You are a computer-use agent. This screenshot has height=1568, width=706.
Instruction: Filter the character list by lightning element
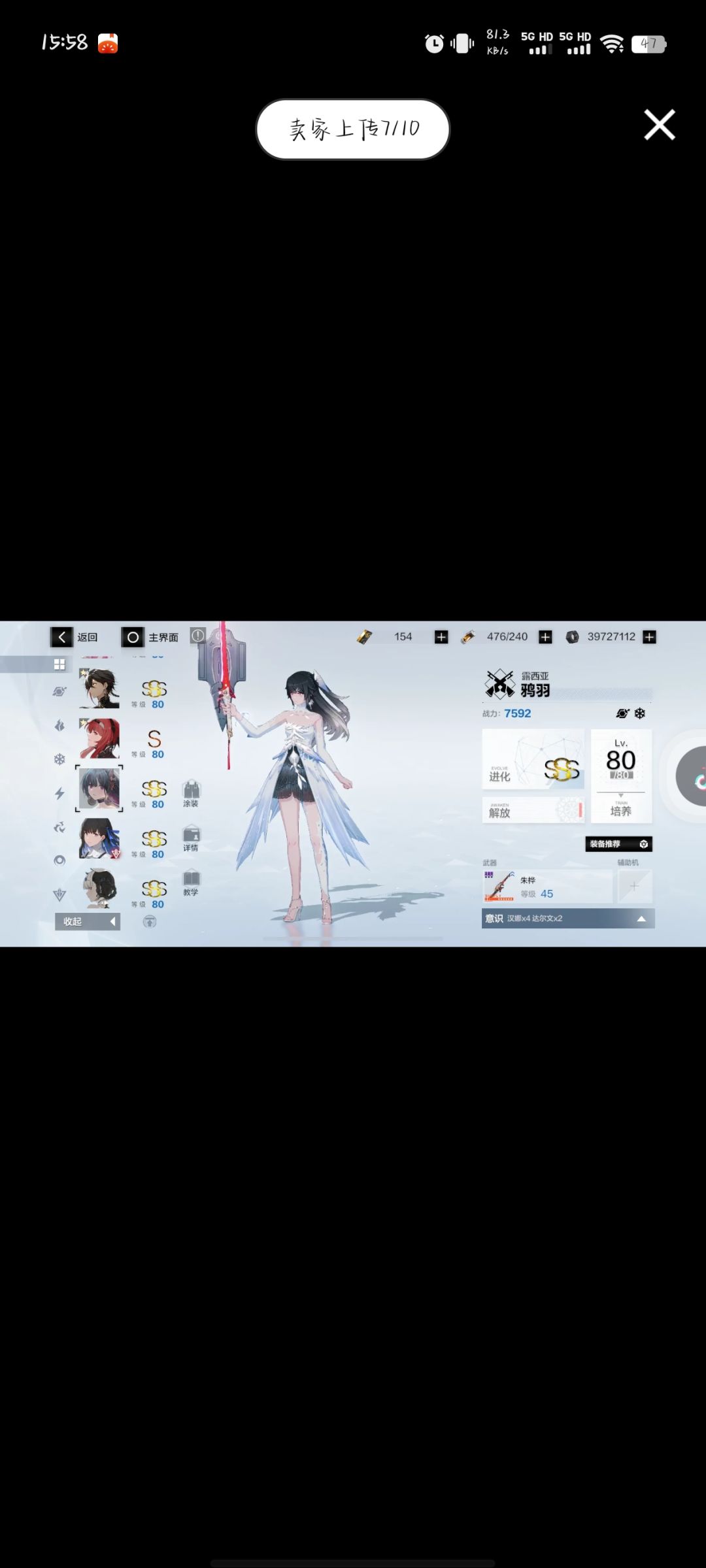(59, 793)
